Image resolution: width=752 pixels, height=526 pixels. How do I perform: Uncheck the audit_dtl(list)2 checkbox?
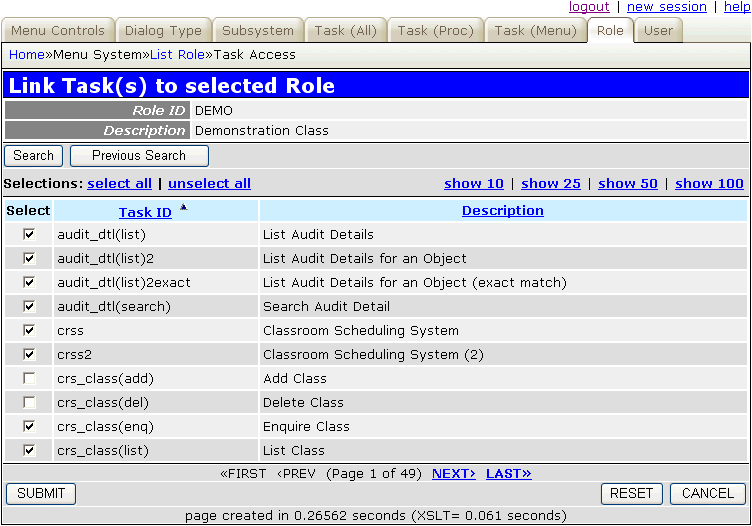[29, 258]
